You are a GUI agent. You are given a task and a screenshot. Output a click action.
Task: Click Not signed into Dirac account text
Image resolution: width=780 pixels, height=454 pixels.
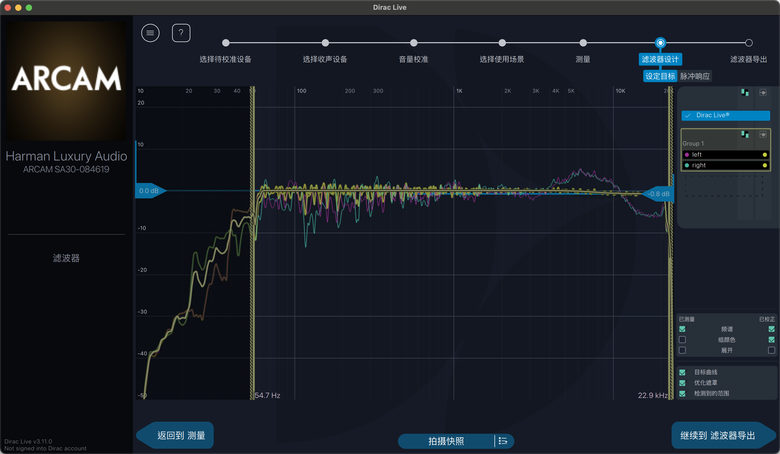pyautogui.click(x=45, y=449)
